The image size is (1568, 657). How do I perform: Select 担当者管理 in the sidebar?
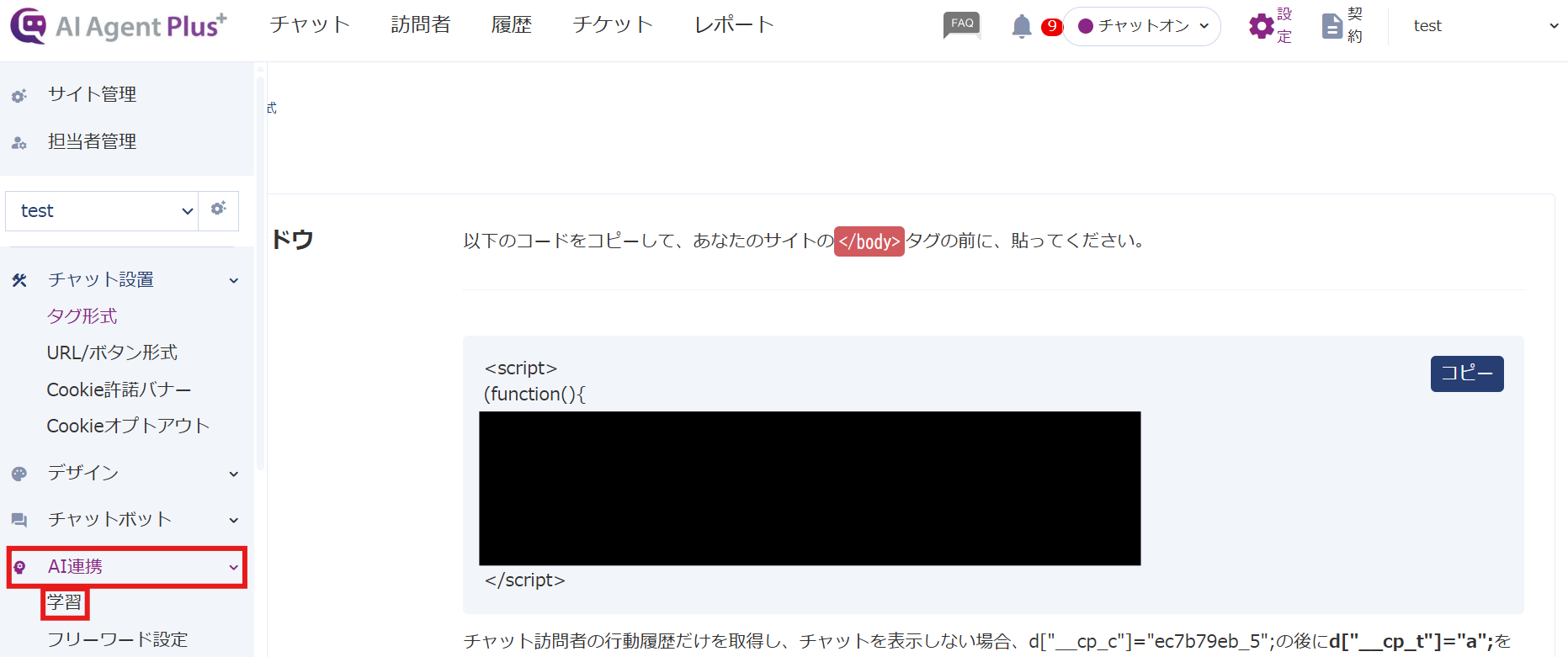(x=92, y=141)
